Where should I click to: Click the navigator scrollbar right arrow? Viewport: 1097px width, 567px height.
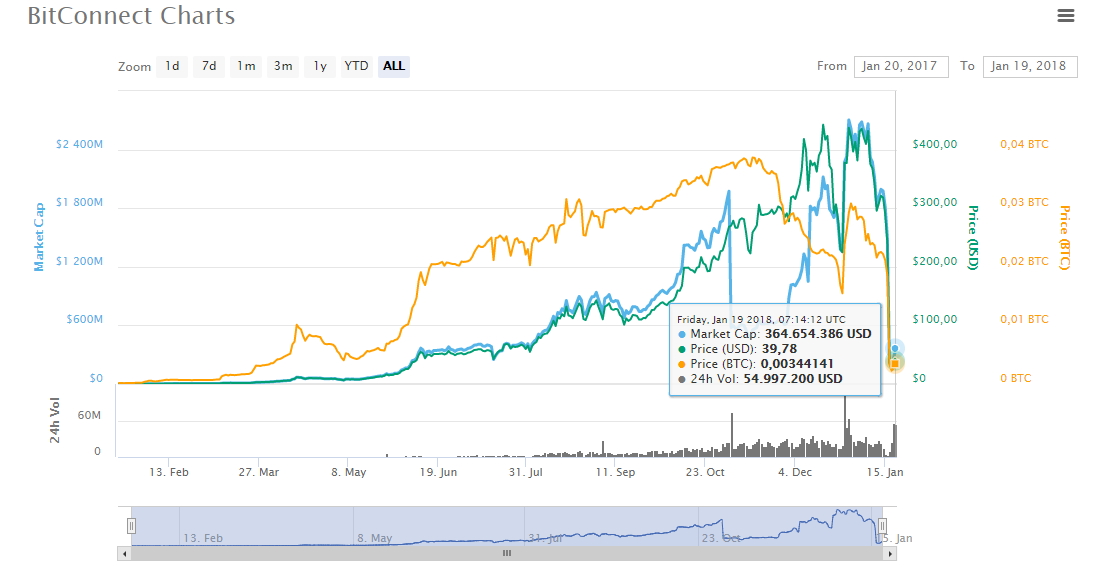890,554
